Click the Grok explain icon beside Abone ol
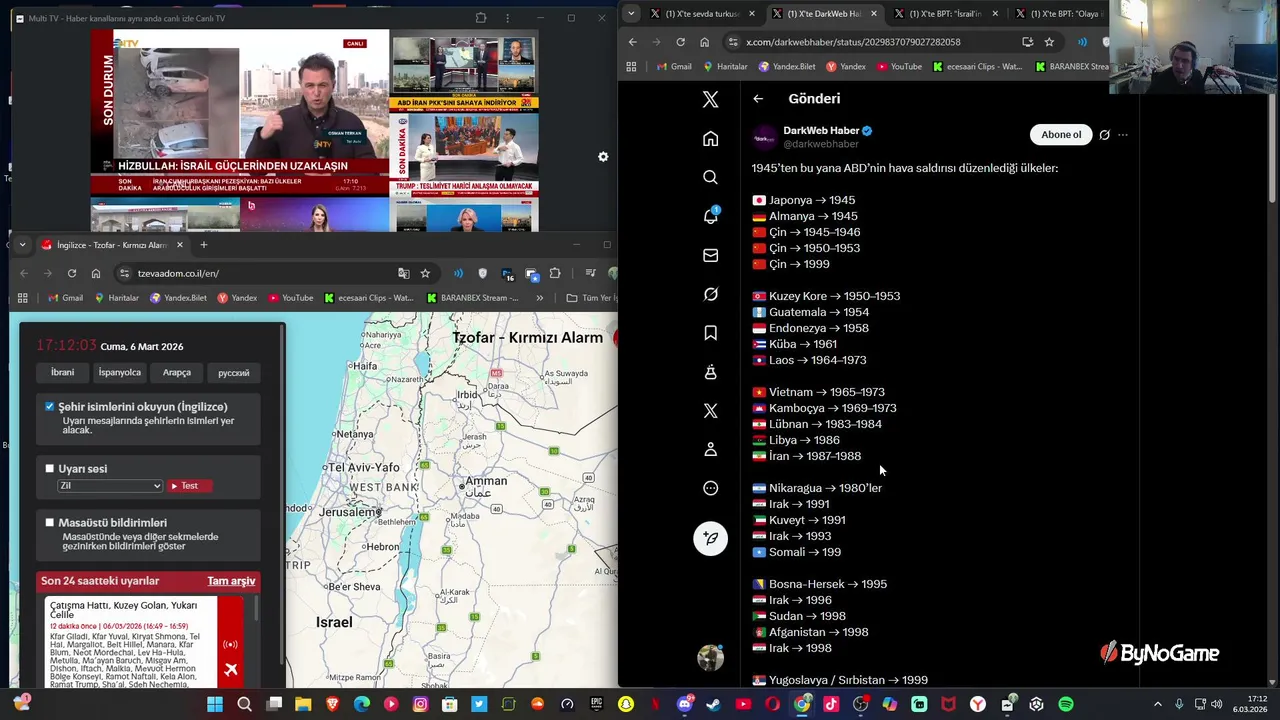This screenshot has height=720, width=1280. coord(1104,135)
